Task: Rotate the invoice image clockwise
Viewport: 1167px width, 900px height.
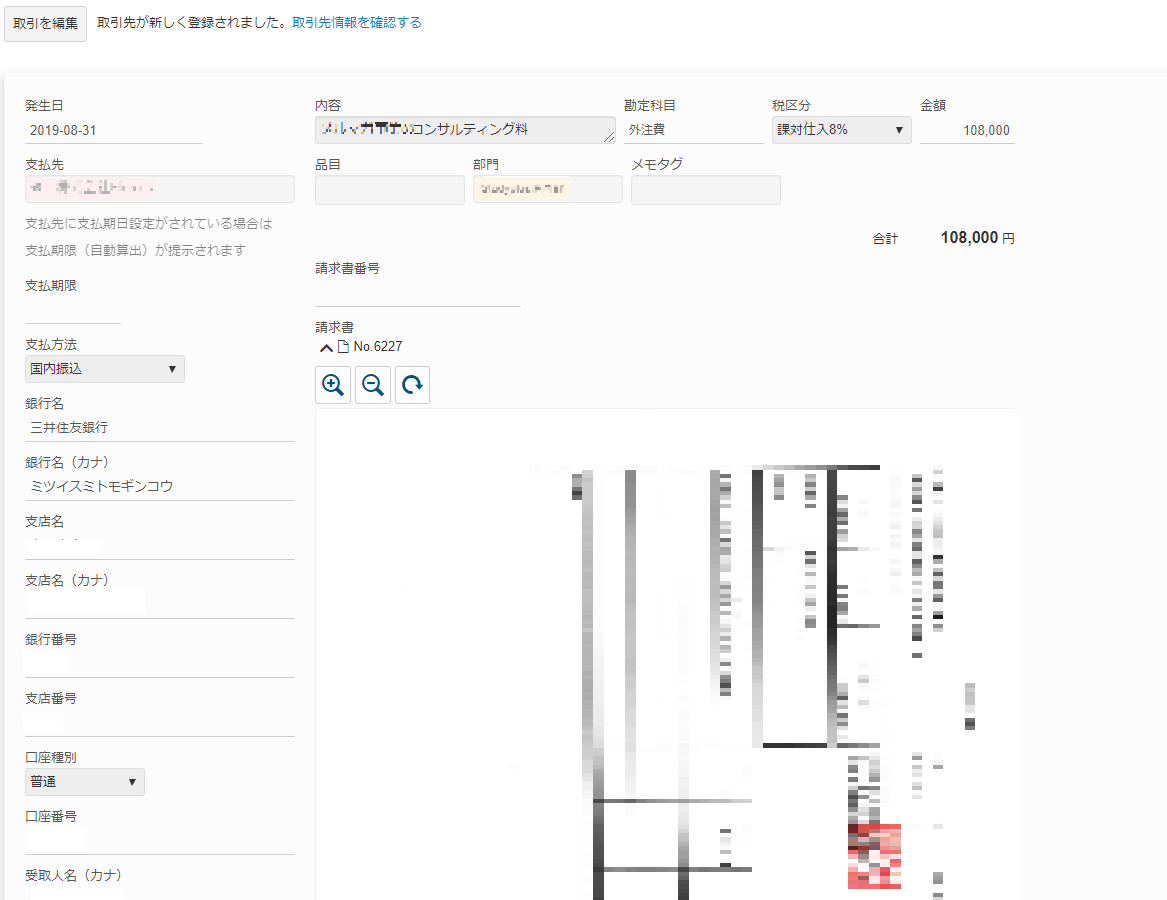Action: tap(412, 385)
